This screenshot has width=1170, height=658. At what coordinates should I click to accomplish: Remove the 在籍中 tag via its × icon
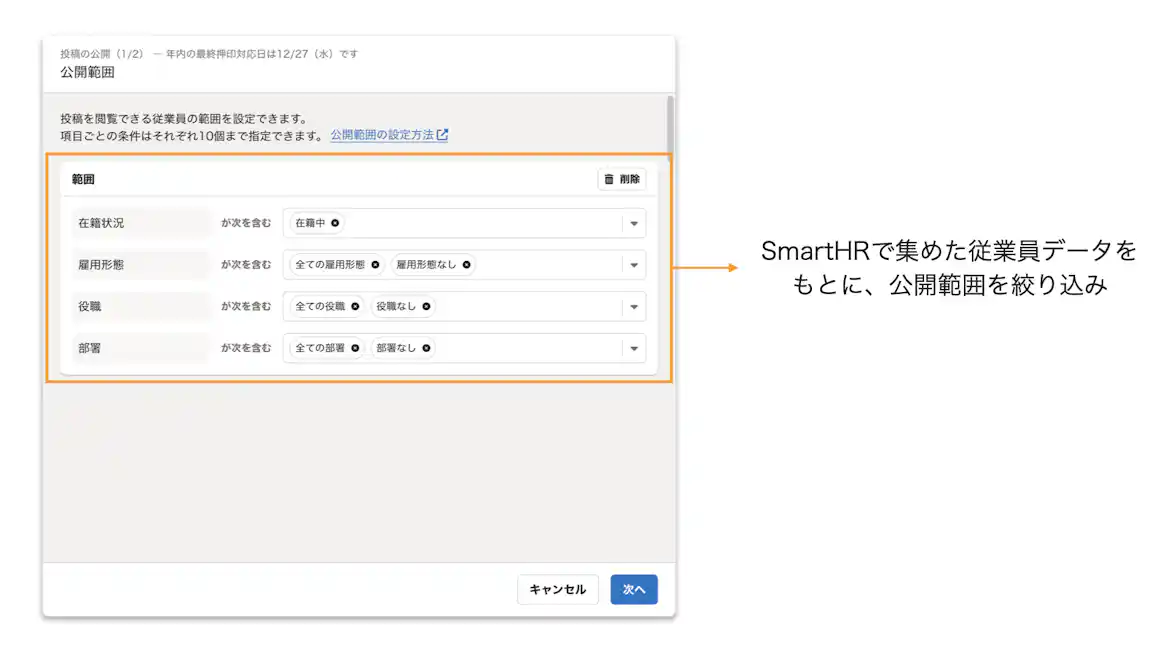[335, 223]
